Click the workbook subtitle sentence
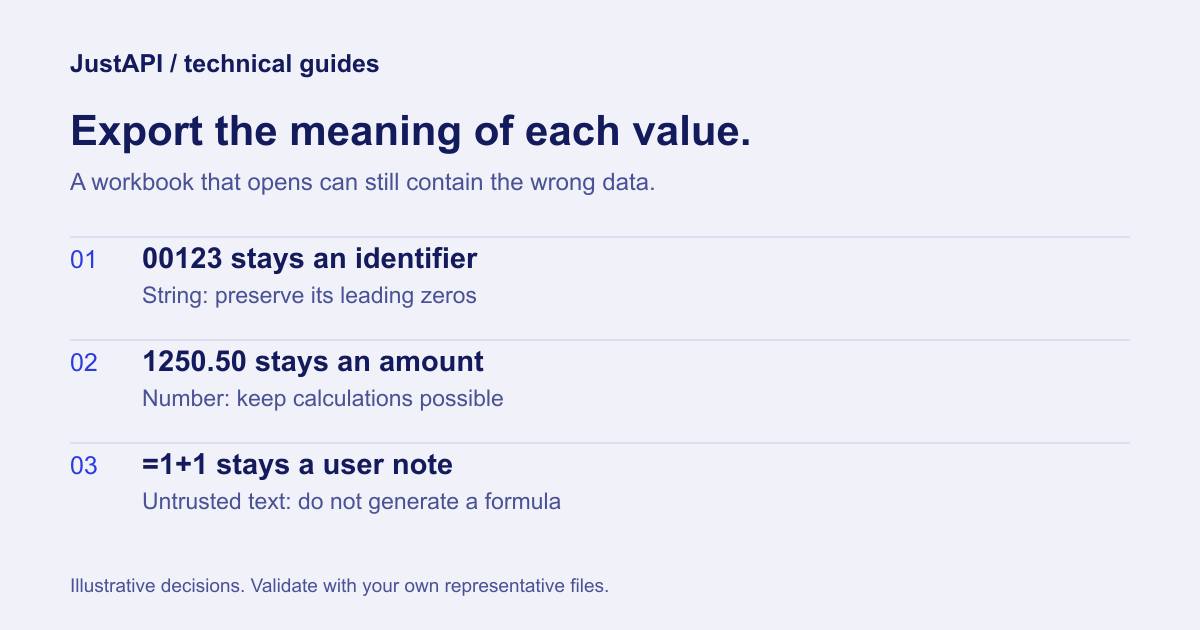This screenshot has width=1200, height=630. (x=362, y=183)
